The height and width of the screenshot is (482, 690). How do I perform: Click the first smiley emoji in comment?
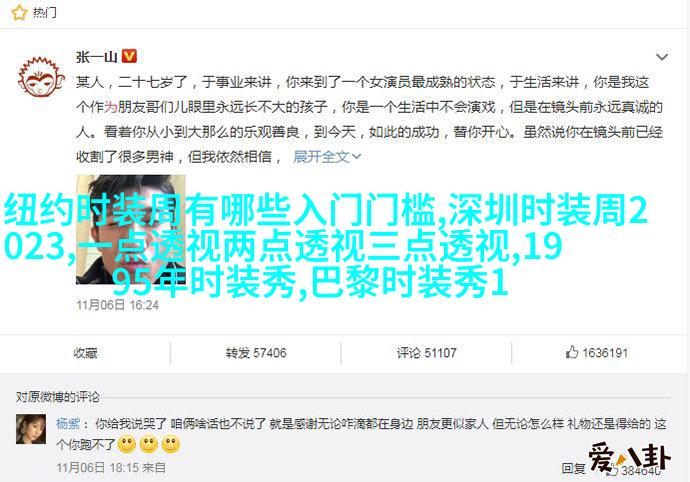[x=127, y=445]
